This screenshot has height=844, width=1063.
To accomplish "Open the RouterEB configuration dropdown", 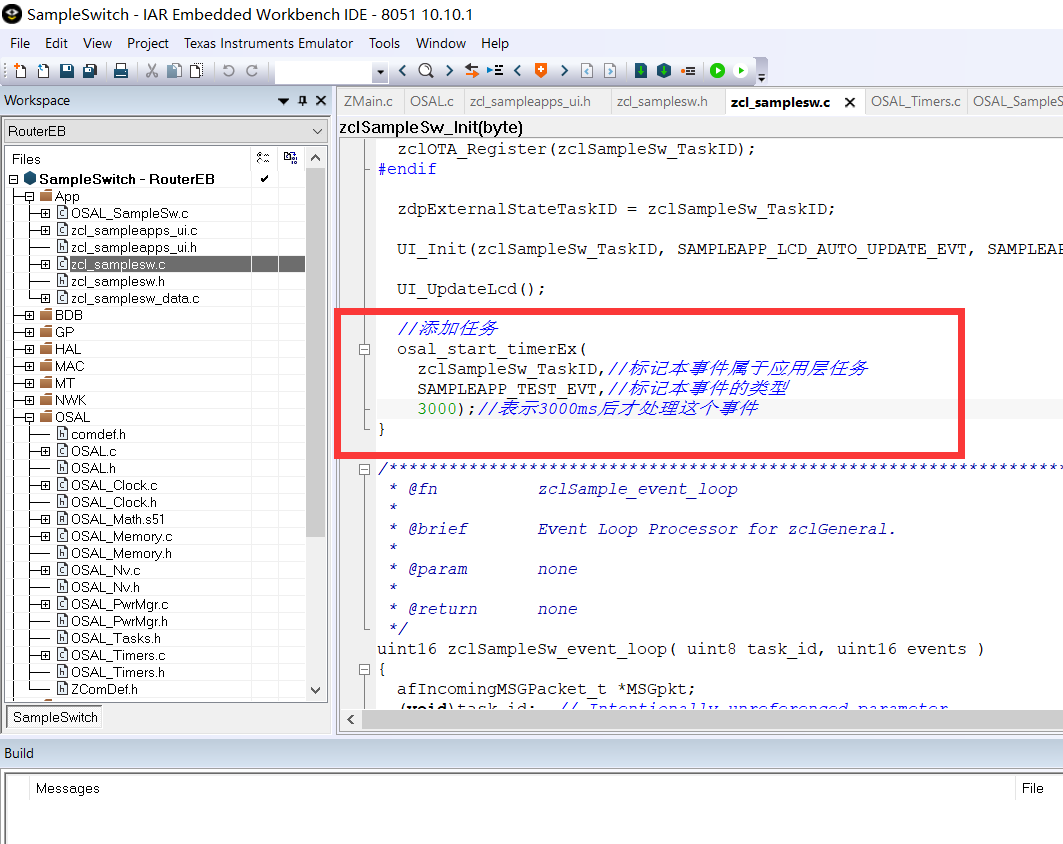I will (318, 130).
